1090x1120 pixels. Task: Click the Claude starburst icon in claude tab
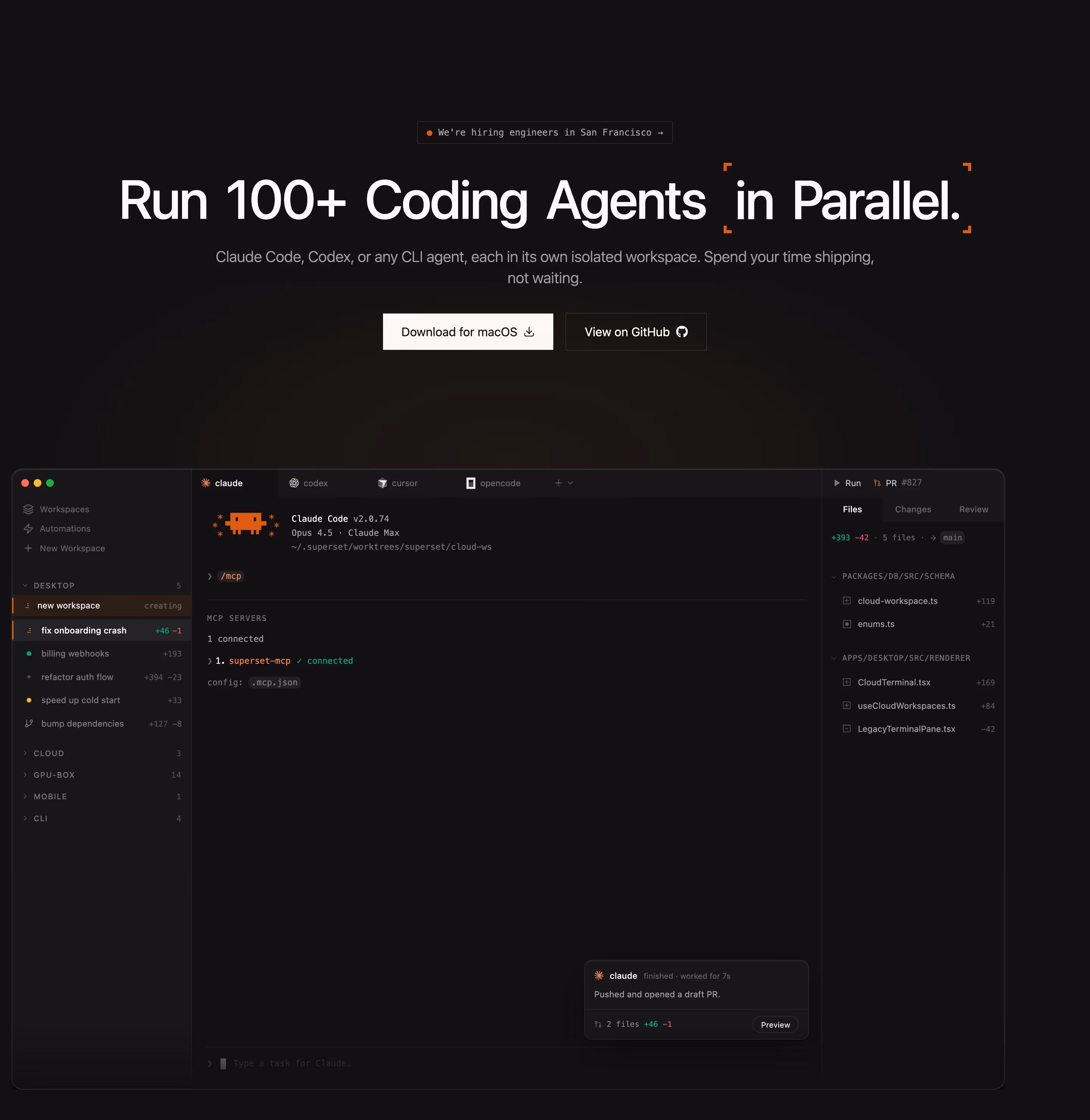click(x=206, y=483)
